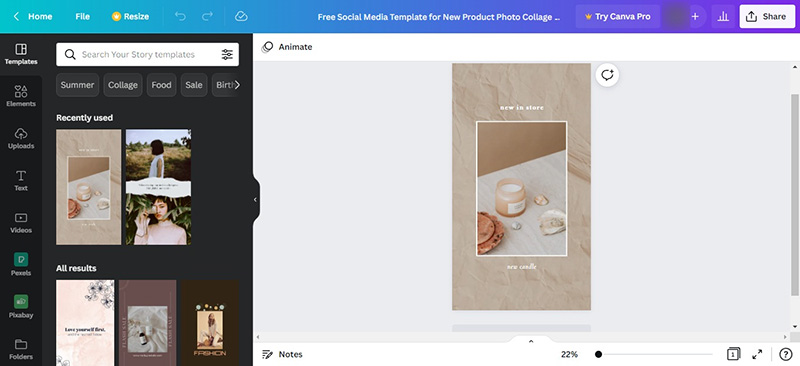
Task: Open the insights bar chart icon
Action: [x=723, y=16]
